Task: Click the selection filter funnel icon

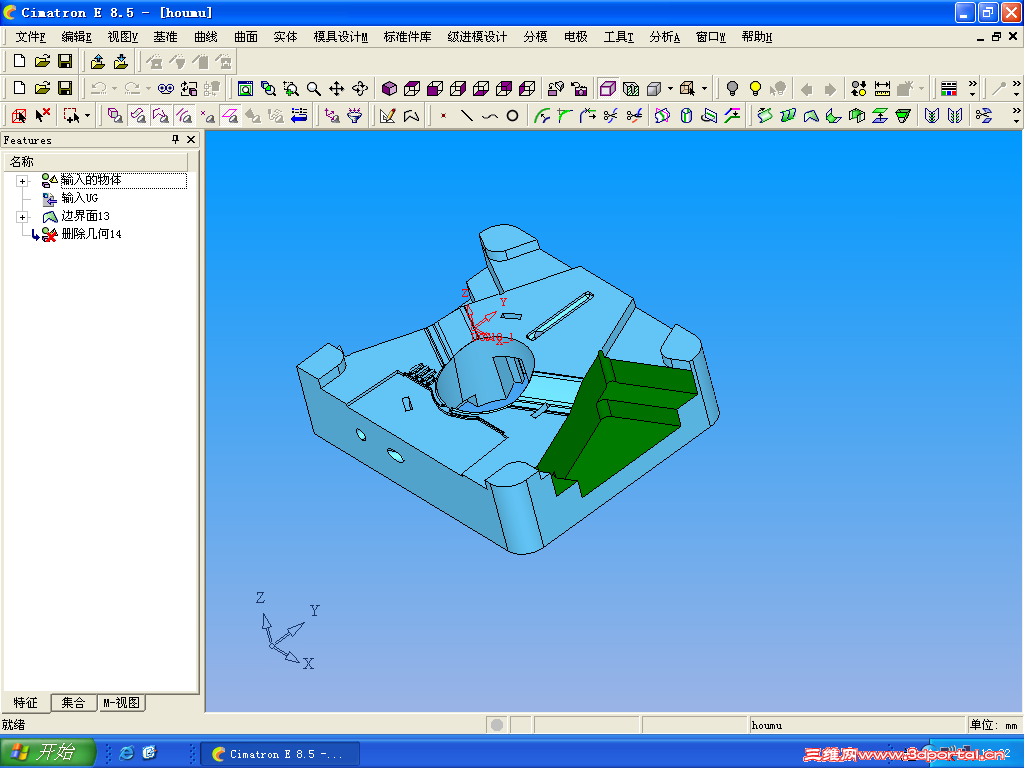Action: pyautogui.click(x=355, y=116)
